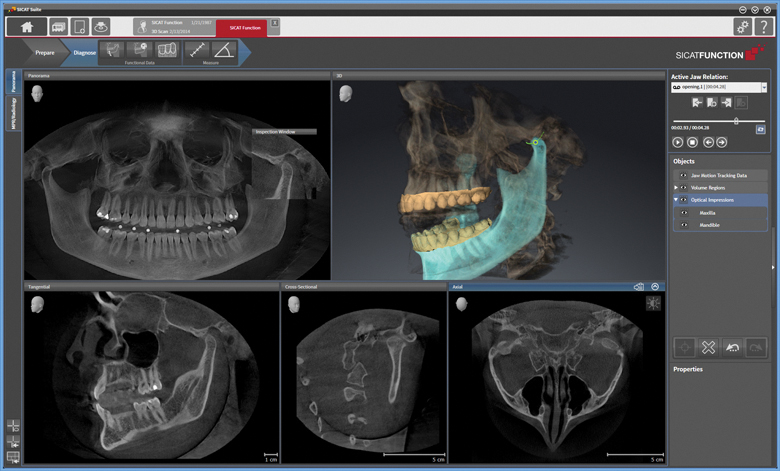Switch to the Panorama side tab

coord(13,82)
